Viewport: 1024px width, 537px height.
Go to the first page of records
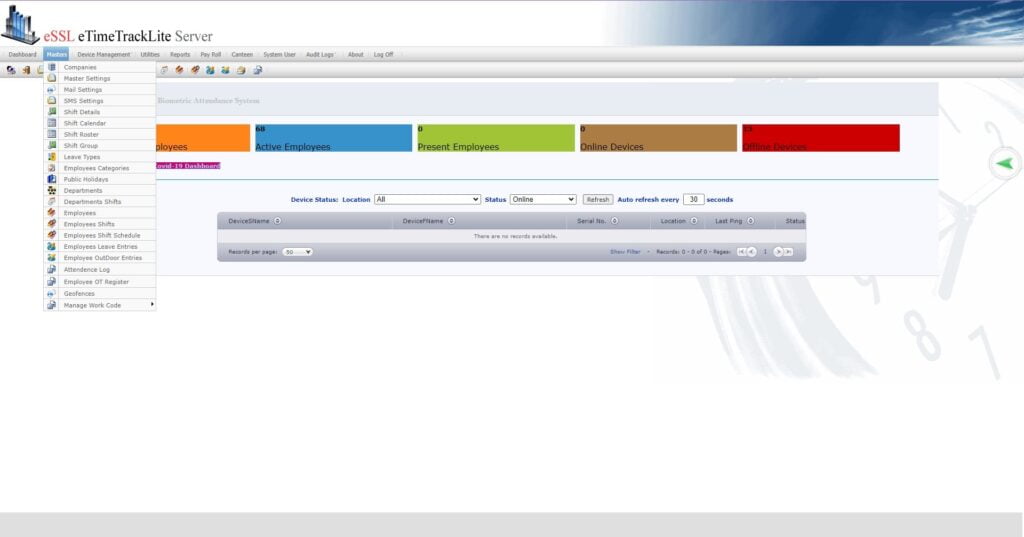click(x=741, y=252)
